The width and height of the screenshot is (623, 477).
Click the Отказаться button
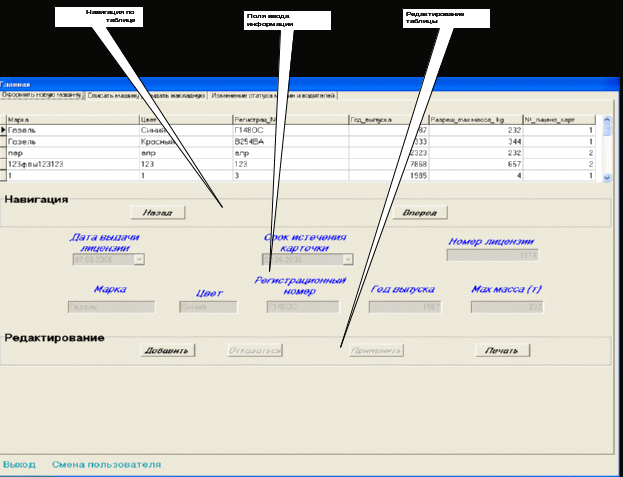[255, 350]
